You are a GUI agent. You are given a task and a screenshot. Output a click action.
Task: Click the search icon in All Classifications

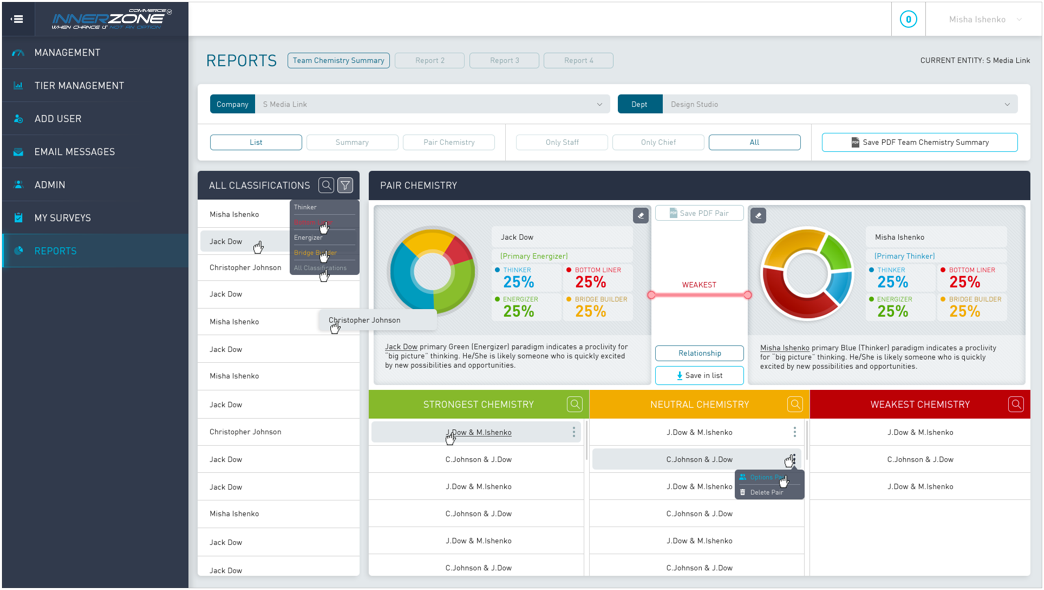point(326,185)
